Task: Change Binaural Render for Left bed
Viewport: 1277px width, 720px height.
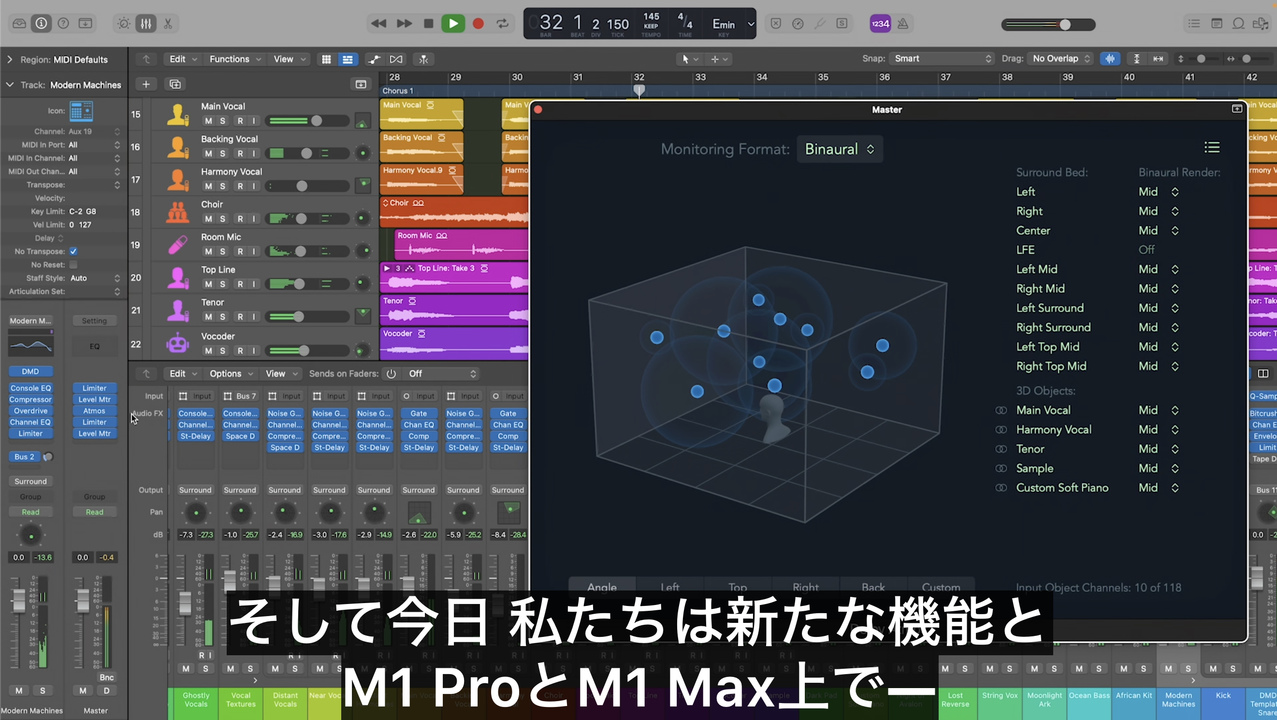Action: tap(1158, 192)
